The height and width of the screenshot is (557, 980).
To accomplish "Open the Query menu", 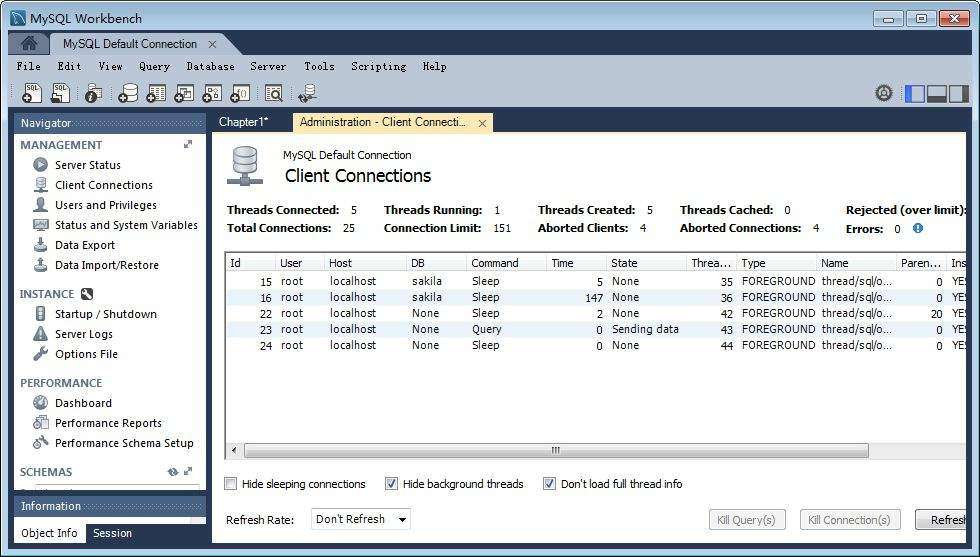I will coord(154,66).
